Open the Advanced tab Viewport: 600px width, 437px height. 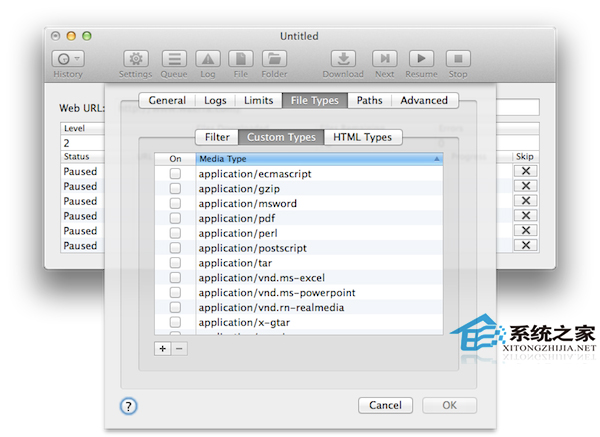pos(424,101)
